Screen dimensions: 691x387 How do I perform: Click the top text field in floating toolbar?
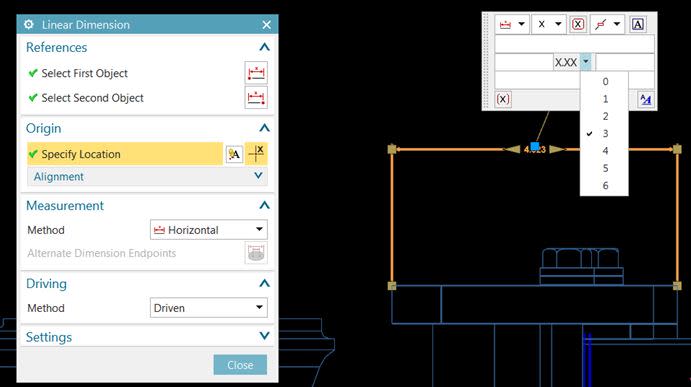[574, 44]
